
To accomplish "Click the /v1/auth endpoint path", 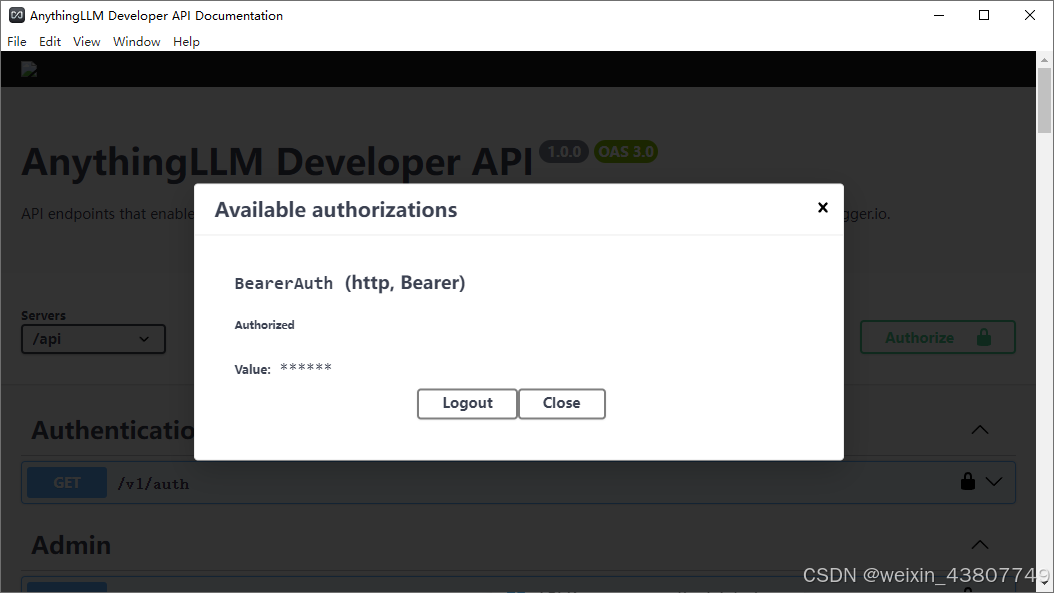I will [153, 484].
